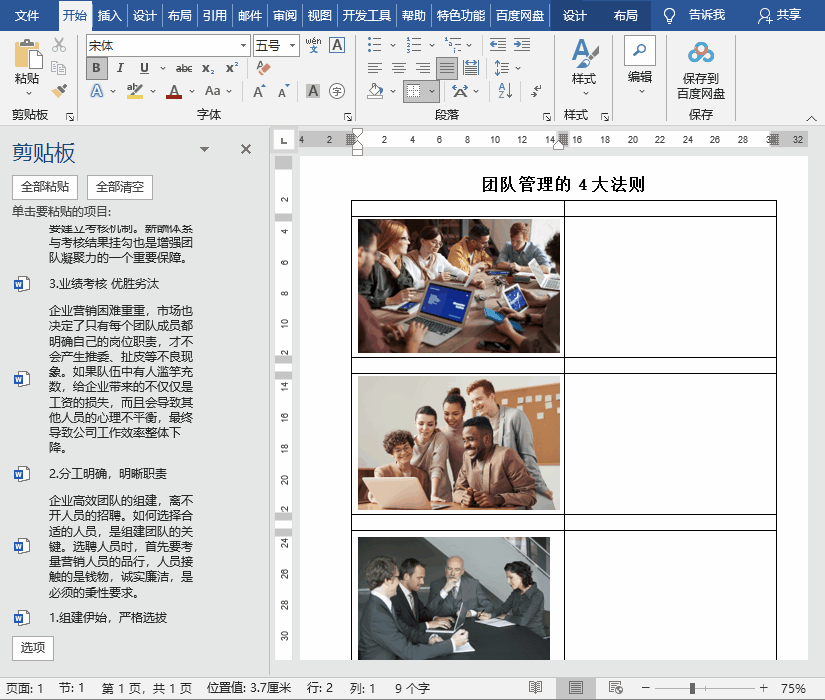Open the font size dropdown
This screenshot has width=825, height=700.
tap(293, 45)
